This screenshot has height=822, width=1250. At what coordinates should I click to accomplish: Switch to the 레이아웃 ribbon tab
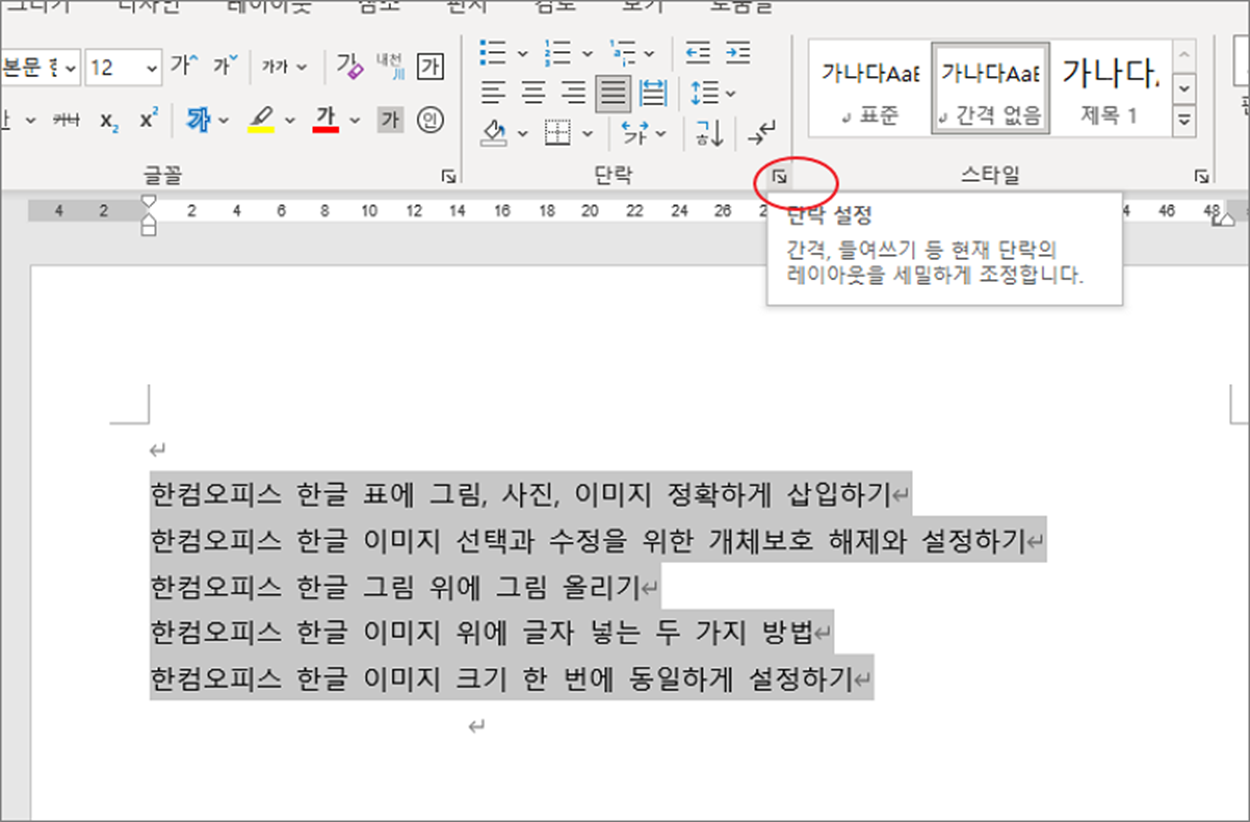[270, 6]
